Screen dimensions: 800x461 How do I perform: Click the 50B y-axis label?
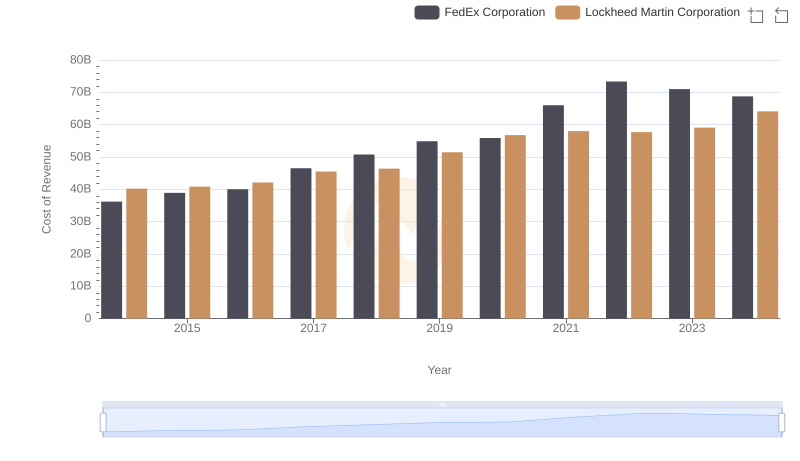(81, 157)
